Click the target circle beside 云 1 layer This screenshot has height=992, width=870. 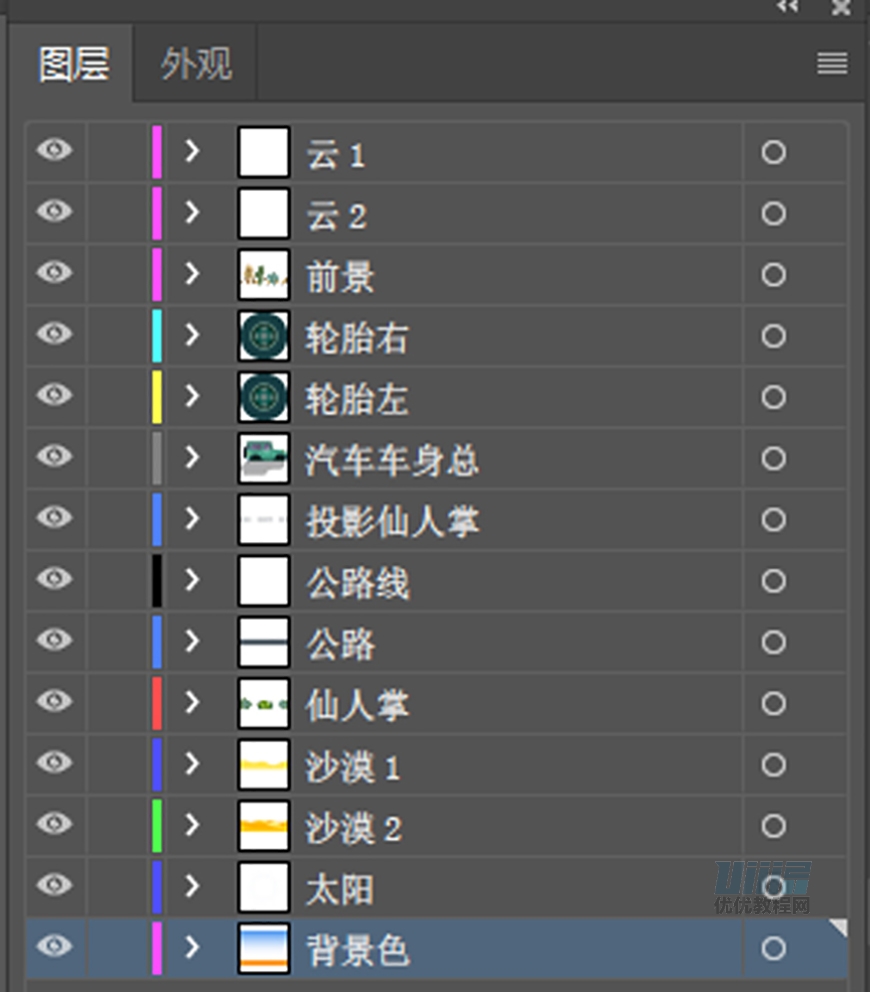coord(772,152)
